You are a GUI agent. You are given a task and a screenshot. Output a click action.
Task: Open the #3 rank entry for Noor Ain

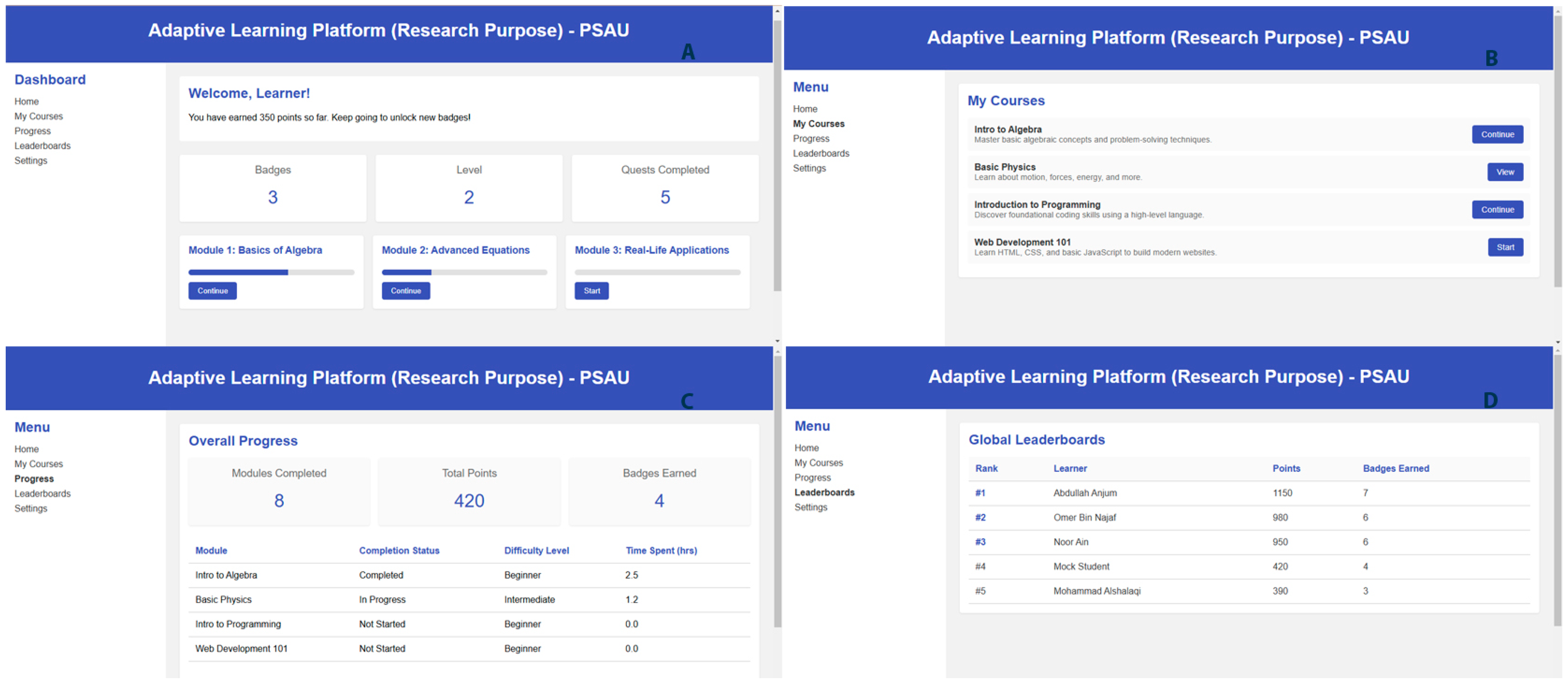pyautogui.click(x=980, y=542)
